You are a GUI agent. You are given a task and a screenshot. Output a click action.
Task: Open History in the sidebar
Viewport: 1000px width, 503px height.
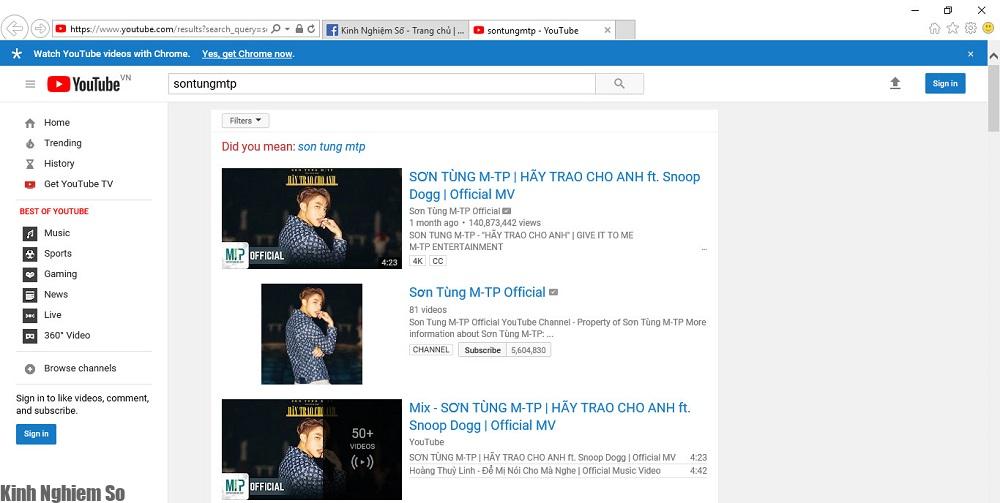coord(59,164)
